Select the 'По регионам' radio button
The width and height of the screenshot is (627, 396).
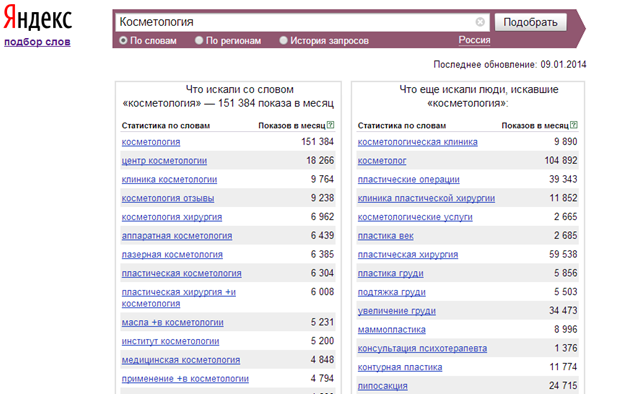199,40
